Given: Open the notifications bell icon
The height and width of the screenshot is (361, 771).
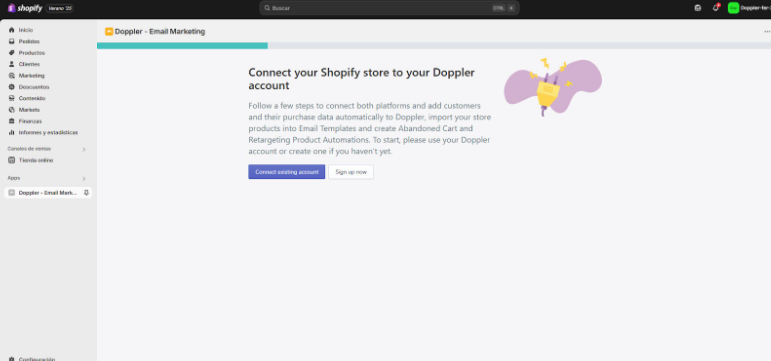Looking at the screenshot, I should pos(715,8).
